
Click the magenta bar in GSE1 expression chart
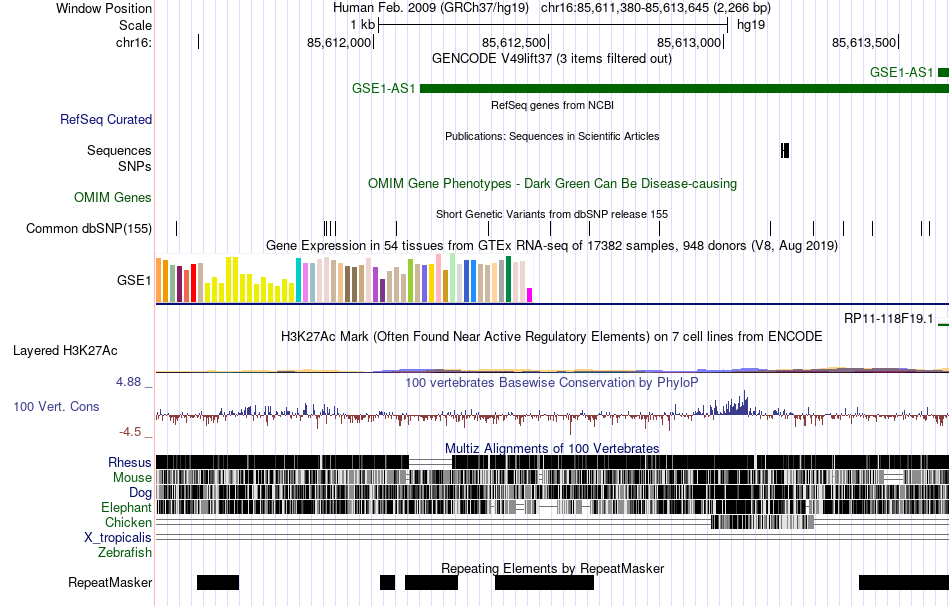[529, 295]
